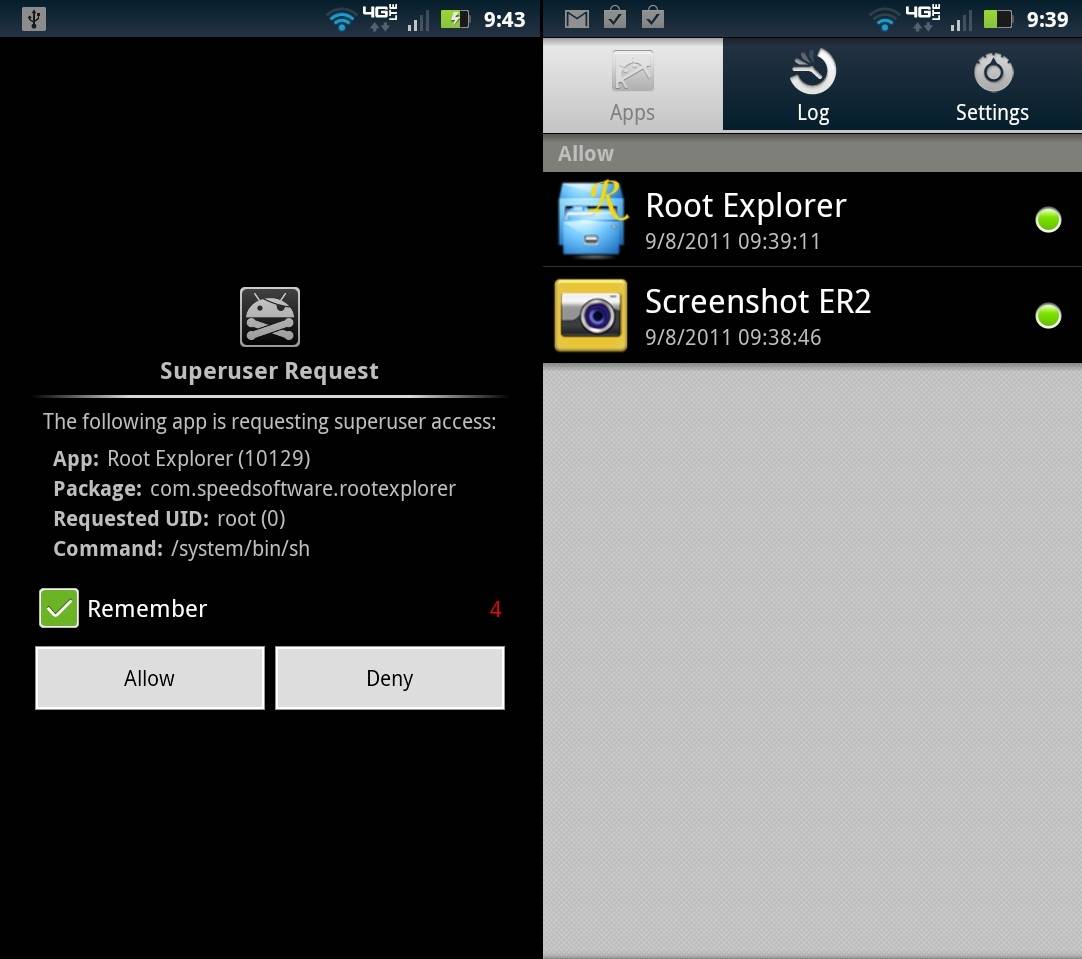Tap the 4G LTE indicator on left screen

tap(380, 18)
